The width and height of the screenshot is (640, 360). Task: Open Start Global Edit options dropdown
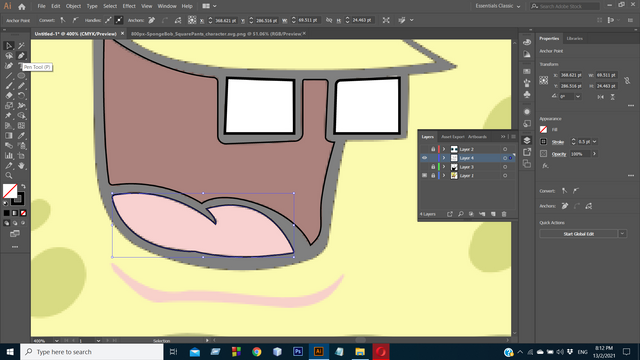pyautogui.click(x=622, y=234)
